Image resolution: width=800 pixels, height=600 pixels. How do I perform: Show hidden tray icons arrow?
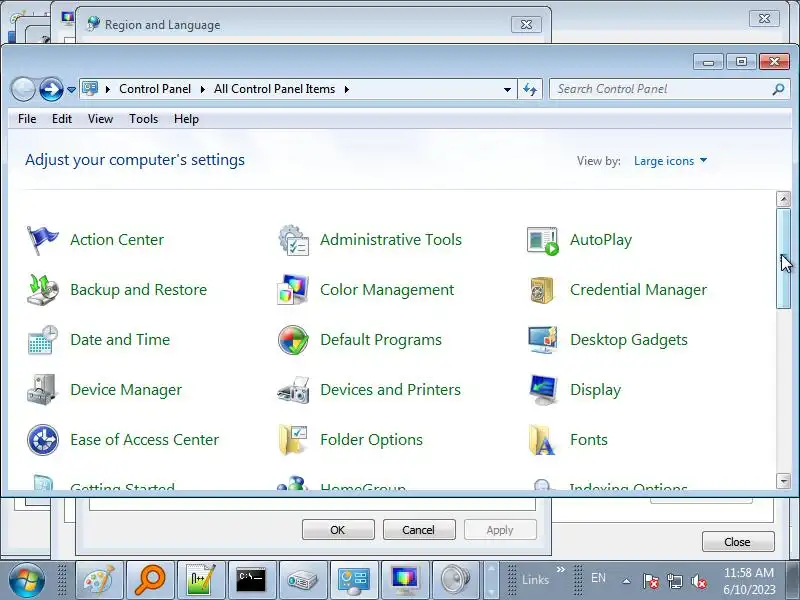click(626, 581)
